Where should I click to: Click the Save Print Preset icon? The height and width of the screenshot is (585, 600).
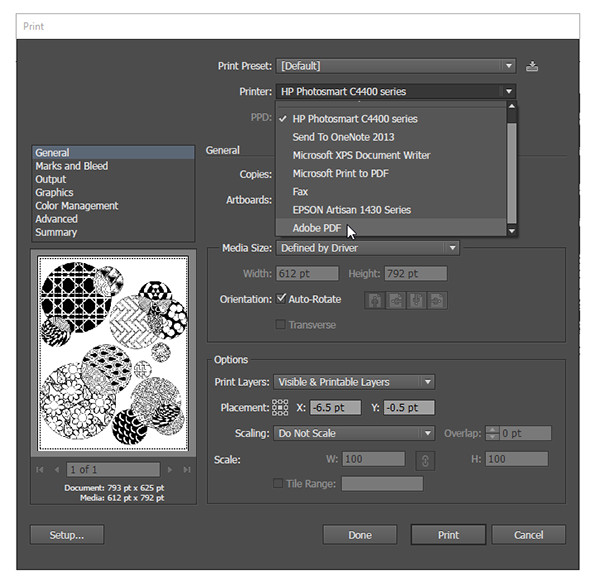coord(532,66)
